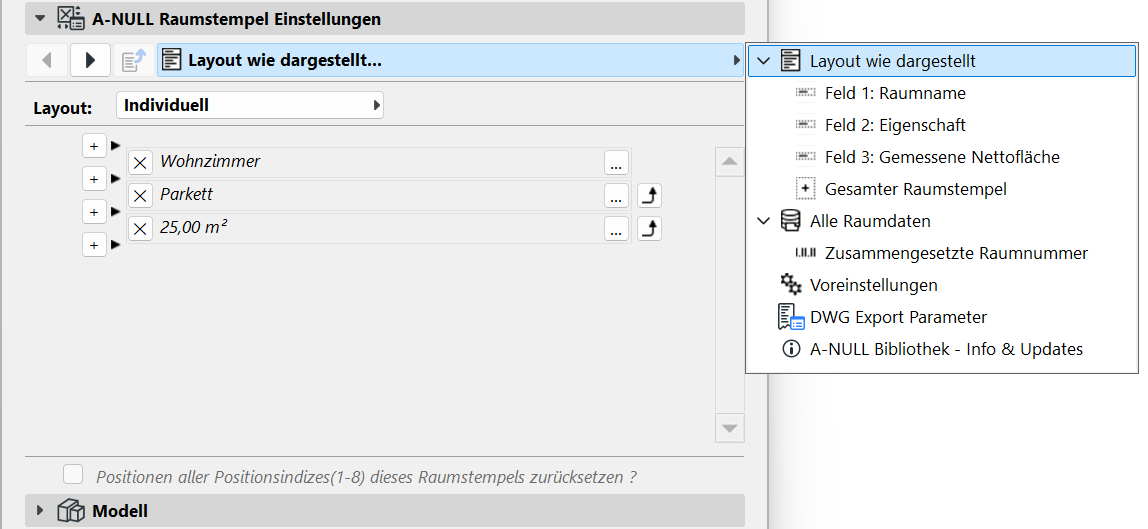Toggle the reset Positionsindizes checkbox
This screenshot has width=1148, height=529.
point(73,475)
